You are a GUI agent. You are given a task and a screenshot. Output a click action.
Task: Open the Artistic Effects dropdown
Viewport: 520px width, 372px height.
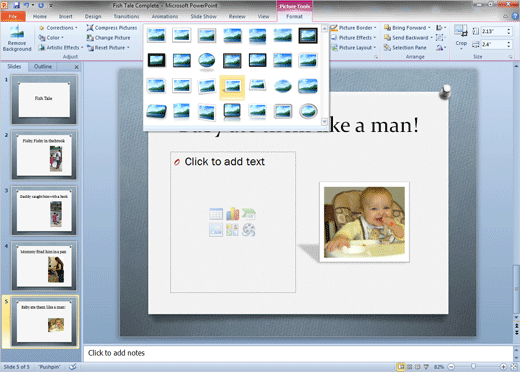[61, 48]
